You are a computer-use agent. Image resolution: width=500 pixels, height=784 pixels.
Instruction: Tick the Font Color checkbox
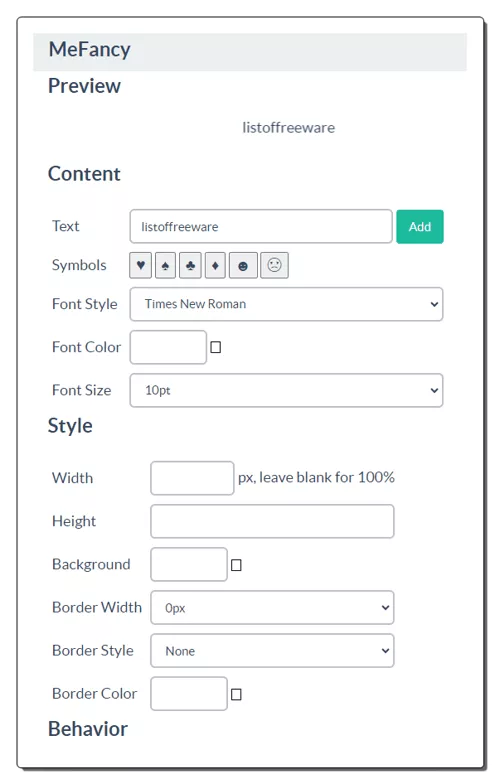(216, 347)
